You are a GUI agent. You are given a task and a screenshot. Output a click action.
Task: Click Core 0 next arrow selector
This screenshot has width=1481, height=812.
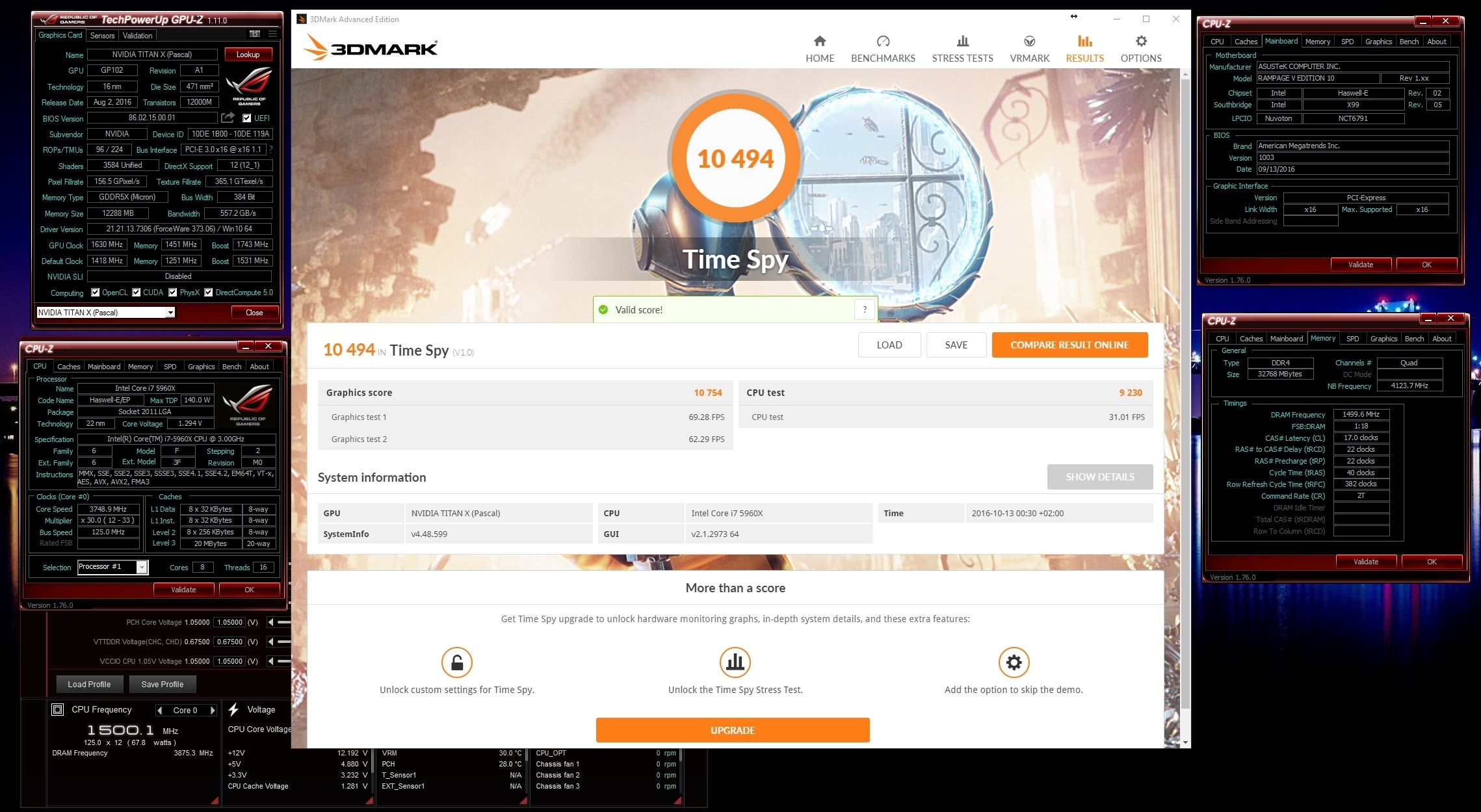click(x=213, y=711)
